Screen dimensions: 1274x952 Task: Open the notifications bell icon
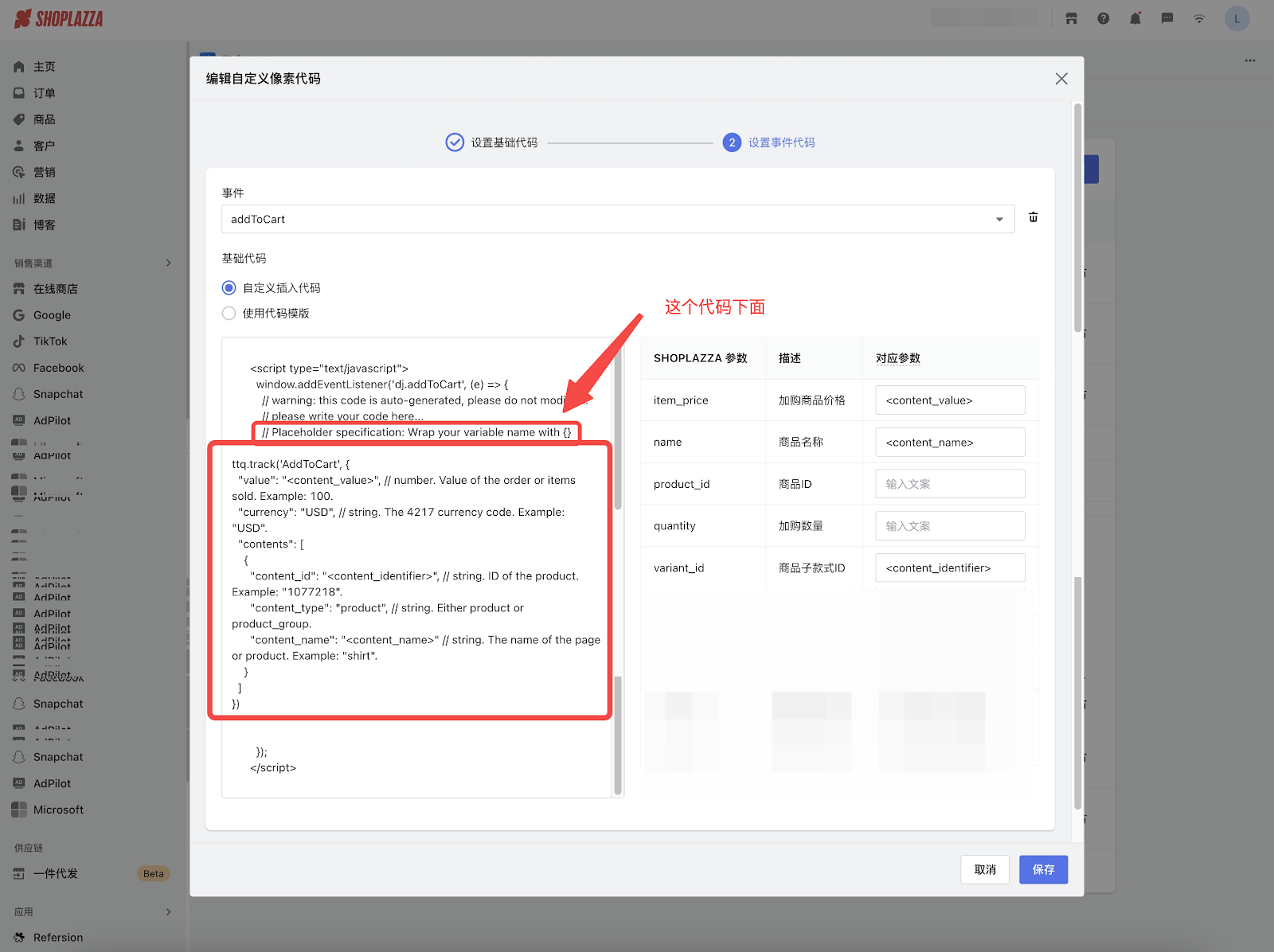pyautogui.click(x=1135, y=18)
